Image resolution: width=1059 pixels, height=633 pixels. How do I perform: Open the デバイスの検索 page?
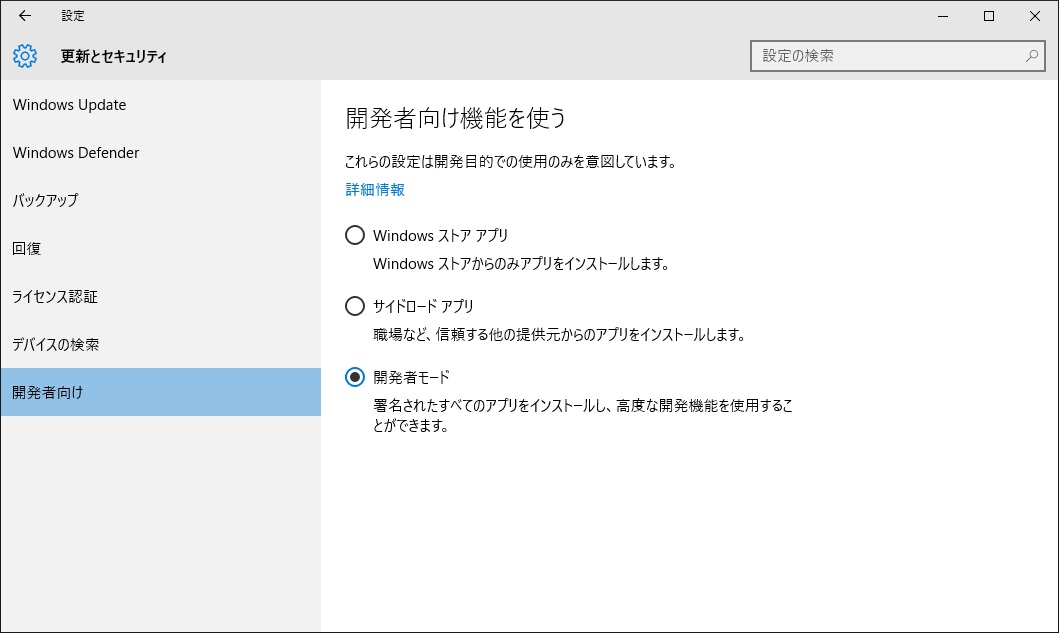click(x=56, y=345)
